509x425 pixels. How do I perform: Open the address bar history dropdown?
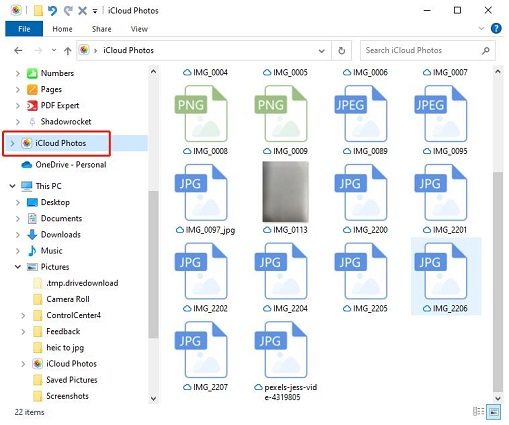[x=322, y=51]
